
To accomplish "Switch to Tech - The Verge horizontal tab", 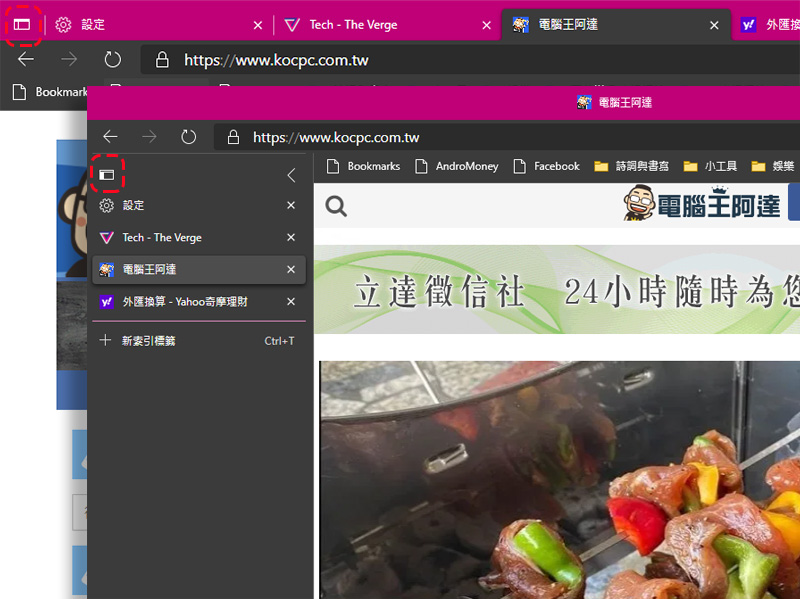I will click(385, 24).
